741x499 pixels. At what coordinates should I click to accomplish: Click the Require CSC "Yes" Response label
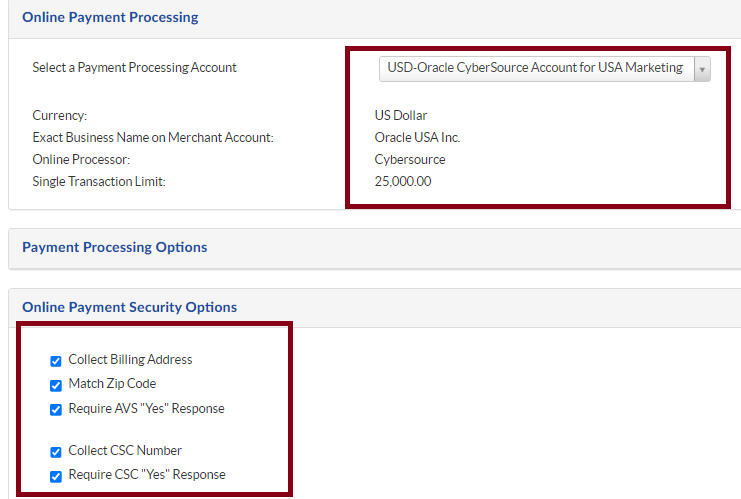(x=146, y=475)
